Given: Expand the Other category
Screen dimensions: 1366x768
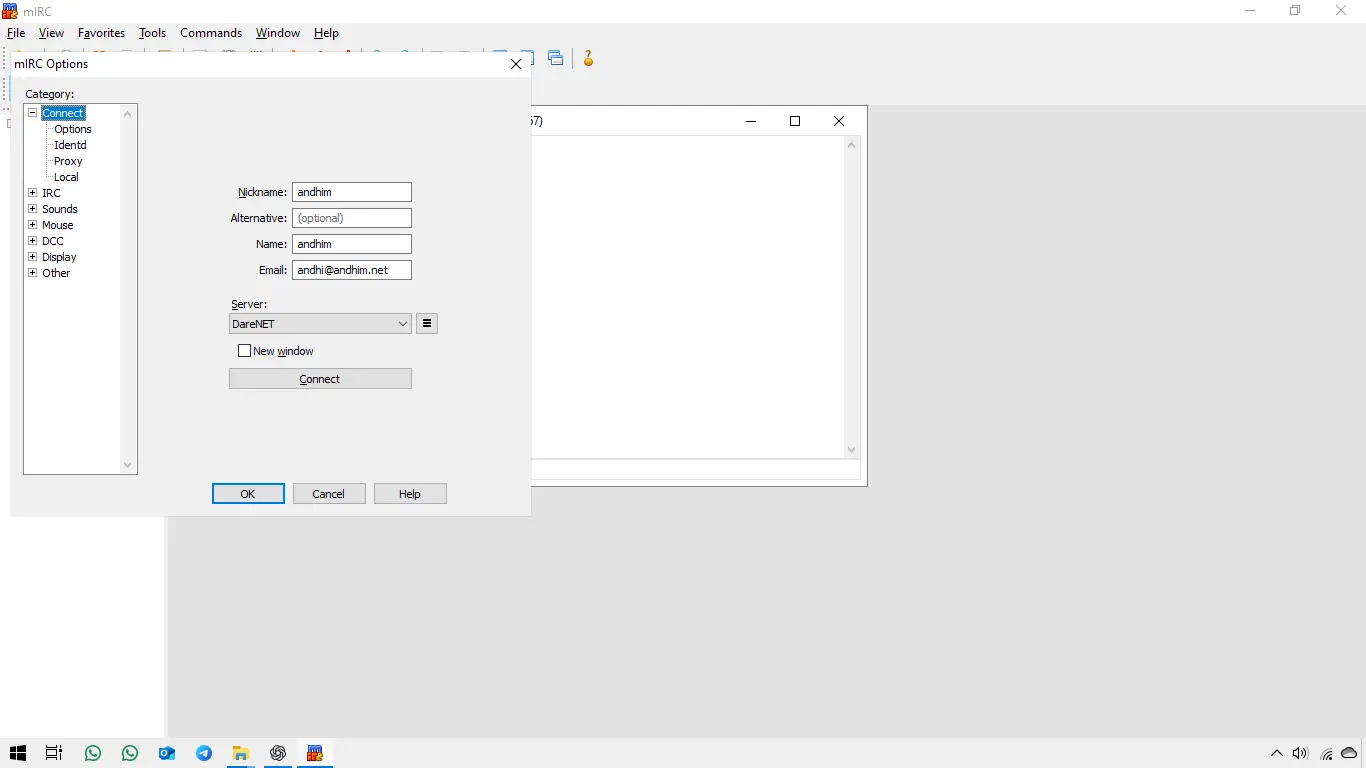Looking at the screenshot, I should coord(32,273).
